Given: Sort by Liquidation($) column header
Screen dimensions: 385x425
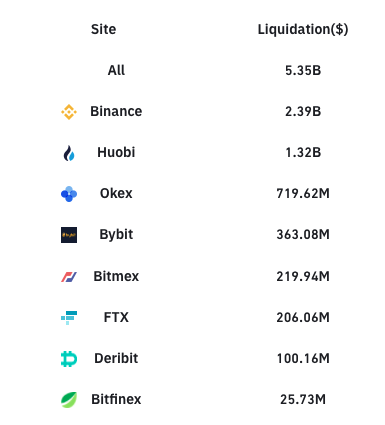Looking at the screenshot, I should pos(303,29).
